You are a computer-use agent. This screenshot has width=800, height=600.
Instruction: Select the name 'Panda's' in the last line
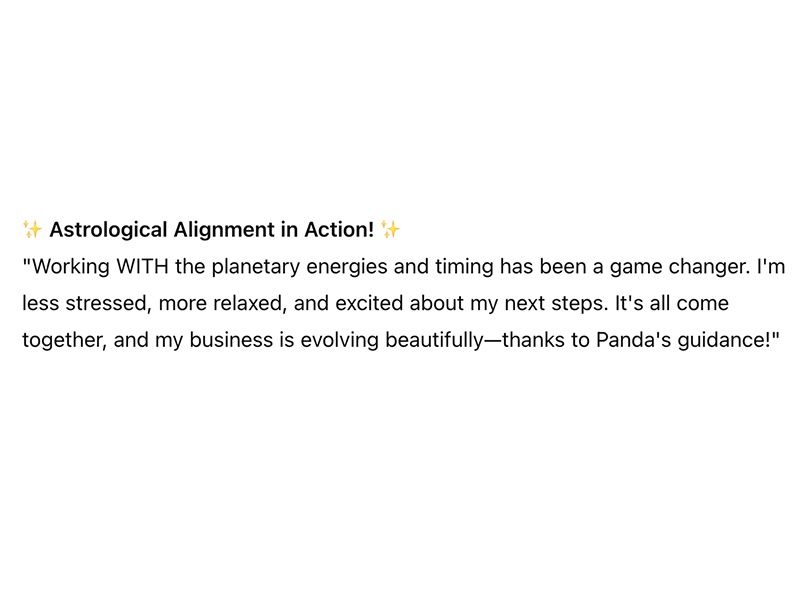[x=633, y=340]
